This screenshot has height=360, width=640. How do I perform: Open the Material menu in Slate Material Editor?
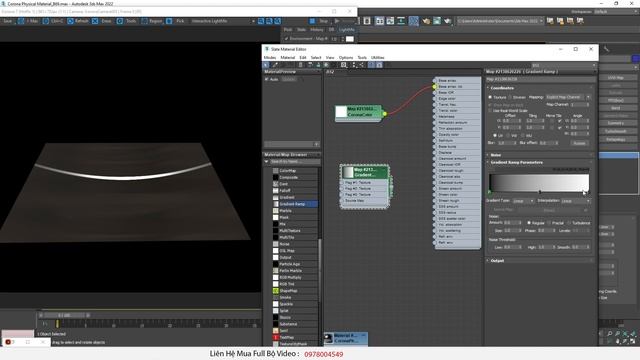tap(287, 58)
